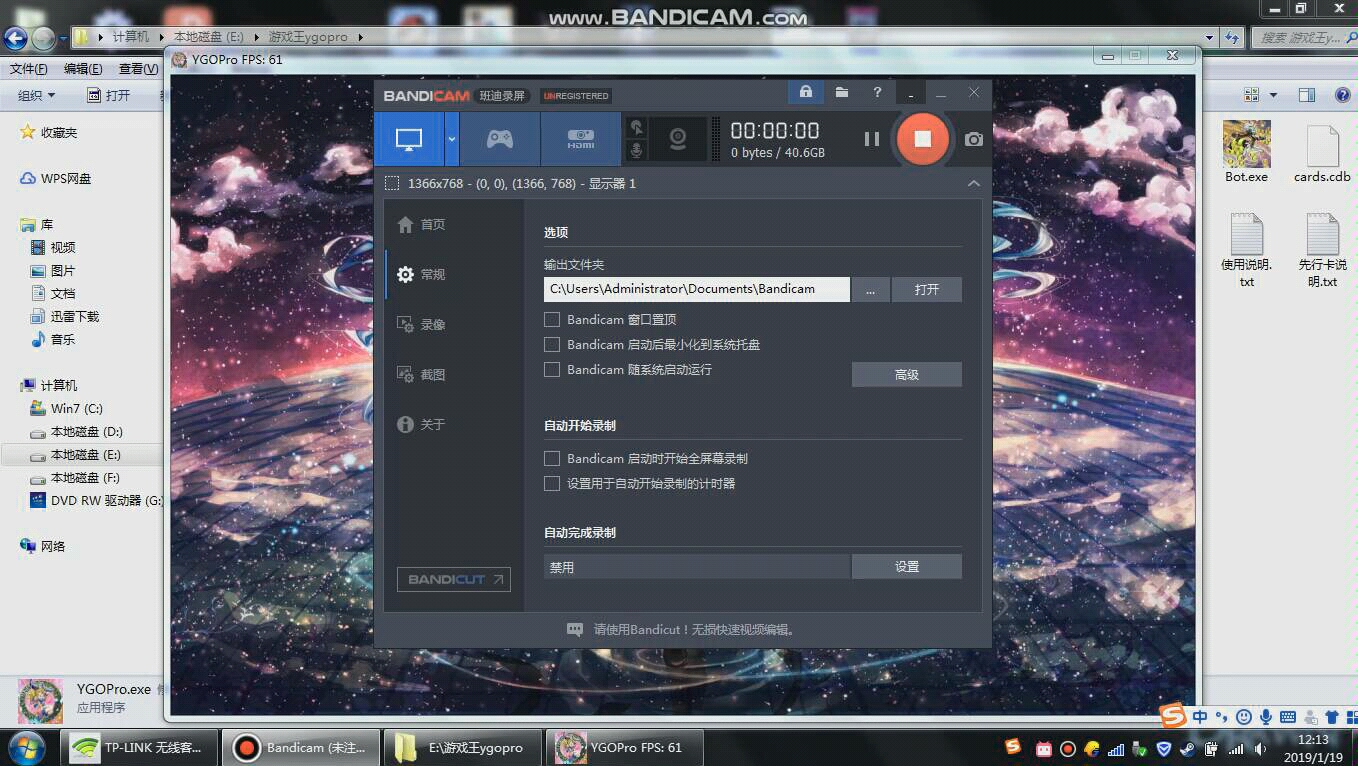Viewport: 1358px width, 766px height.
Task: Open Bandicam output folder icon
Action: pos(842,92)
